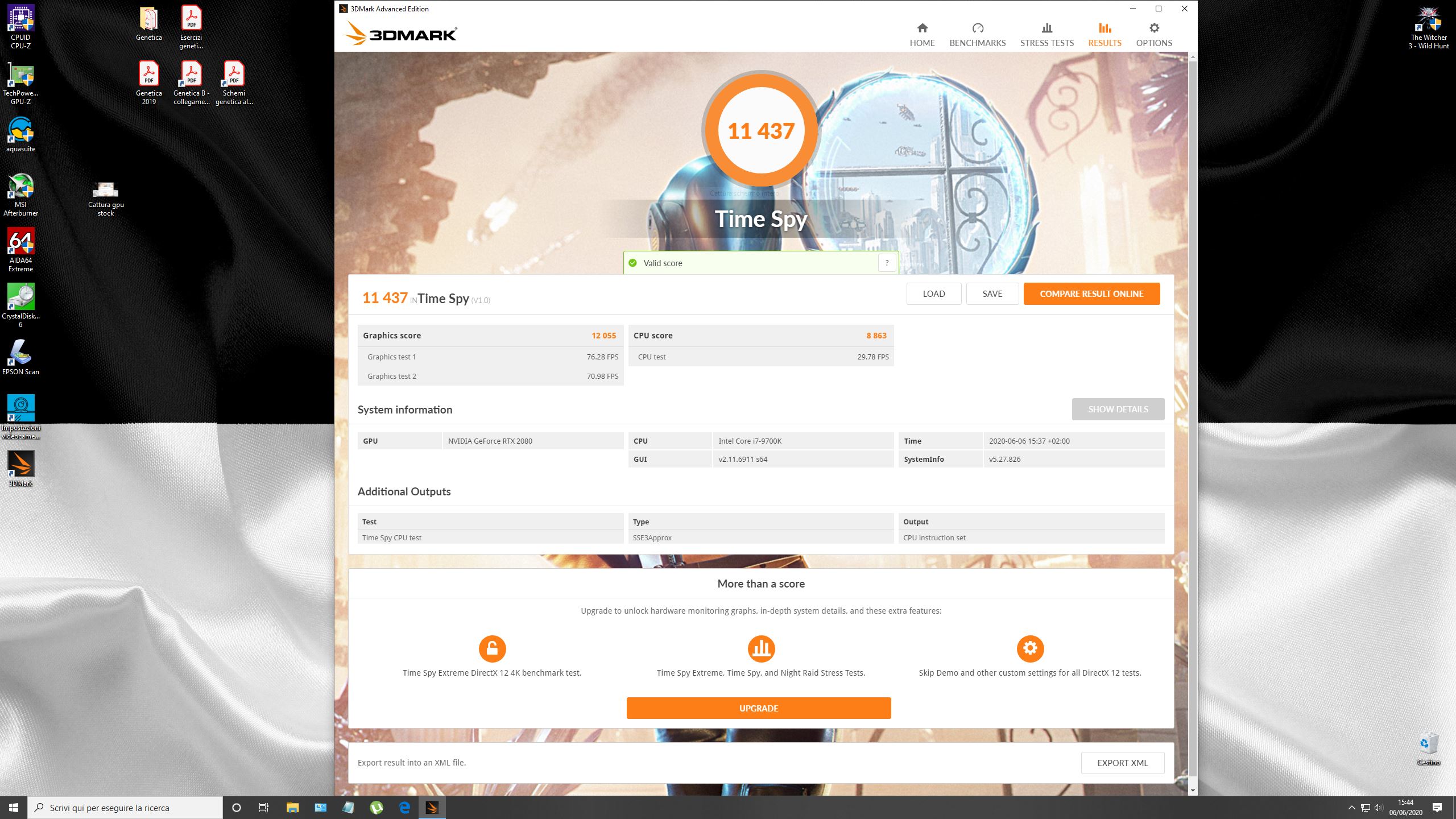This screenshot has width=1456, height=819.
Task: Select Schemi genetica al... PDF
Action: [234, 82]
